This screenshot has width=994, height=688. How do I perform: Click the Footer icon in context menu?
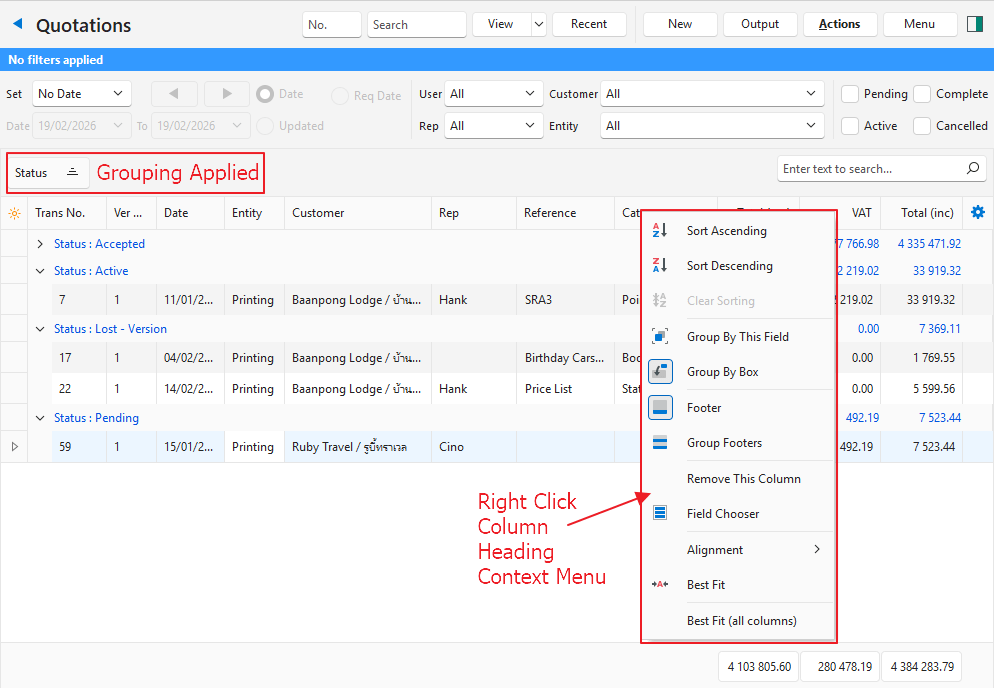(x=660, y=408)
